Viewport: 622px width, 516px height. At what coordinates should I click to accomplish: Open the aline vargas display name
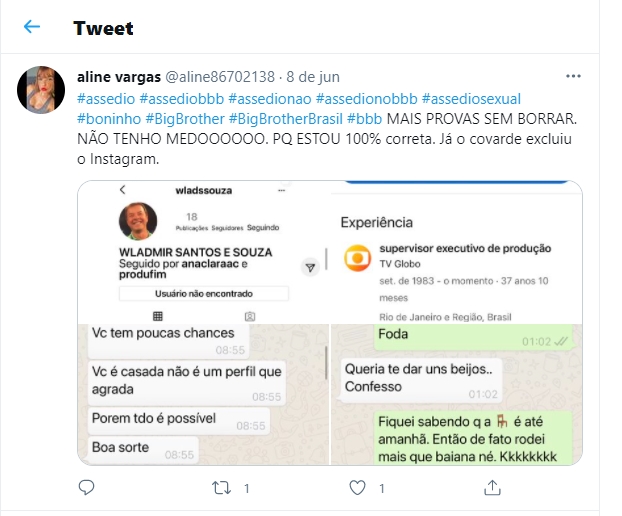pos(119,77)
